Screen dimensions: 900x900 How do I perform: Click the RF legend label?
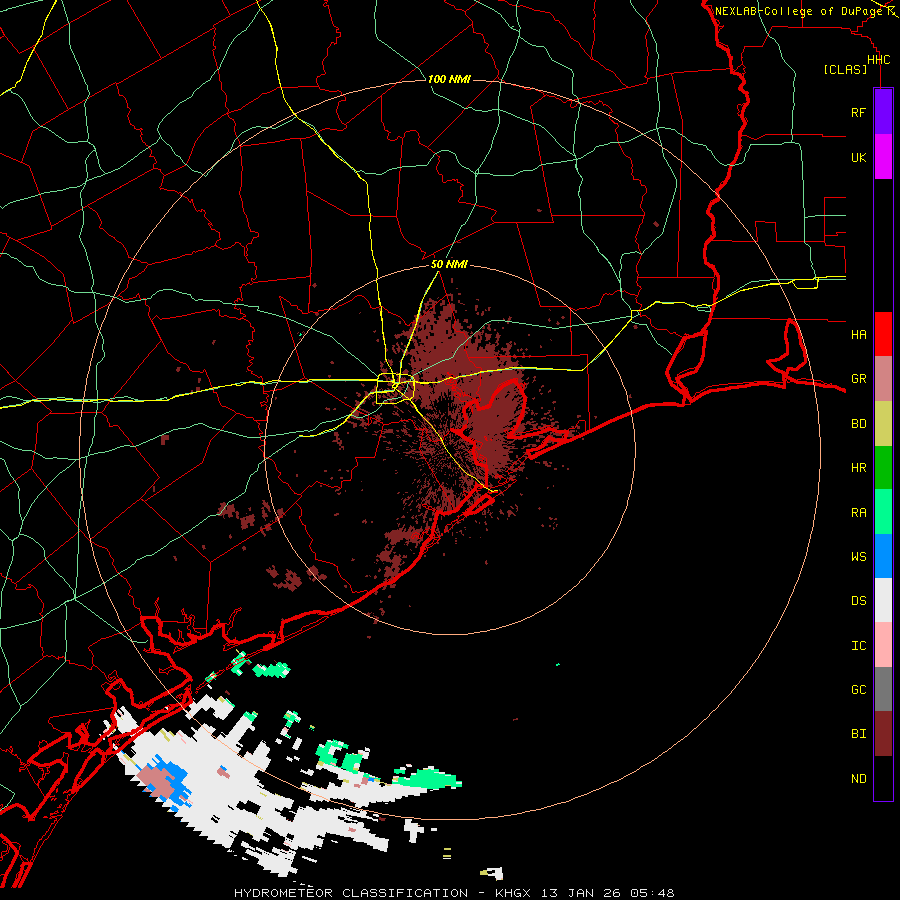tap(858, 112)
